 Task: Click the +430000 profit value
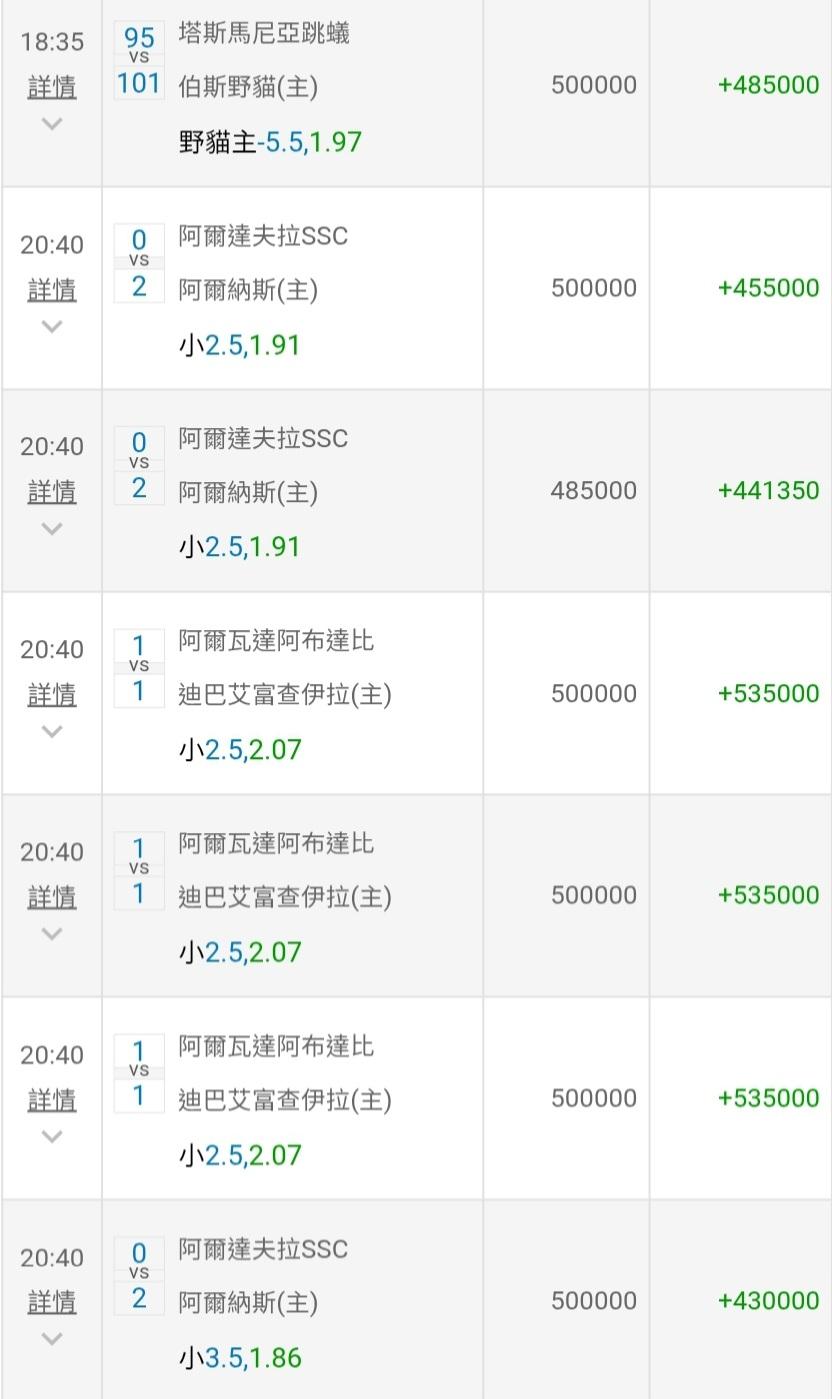click(768, 1301)
